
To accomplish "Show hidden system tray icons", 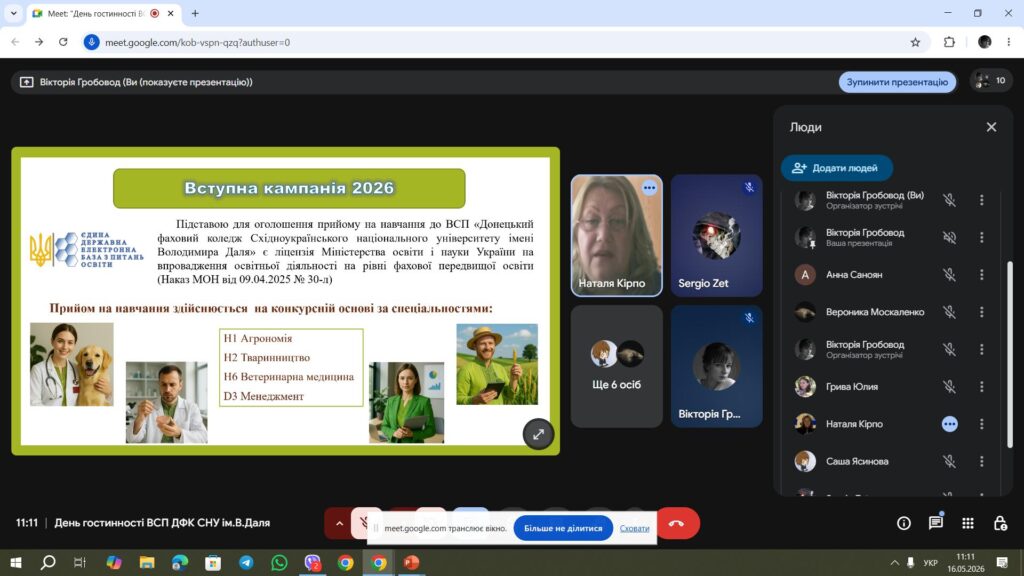I will coord(894,562).
